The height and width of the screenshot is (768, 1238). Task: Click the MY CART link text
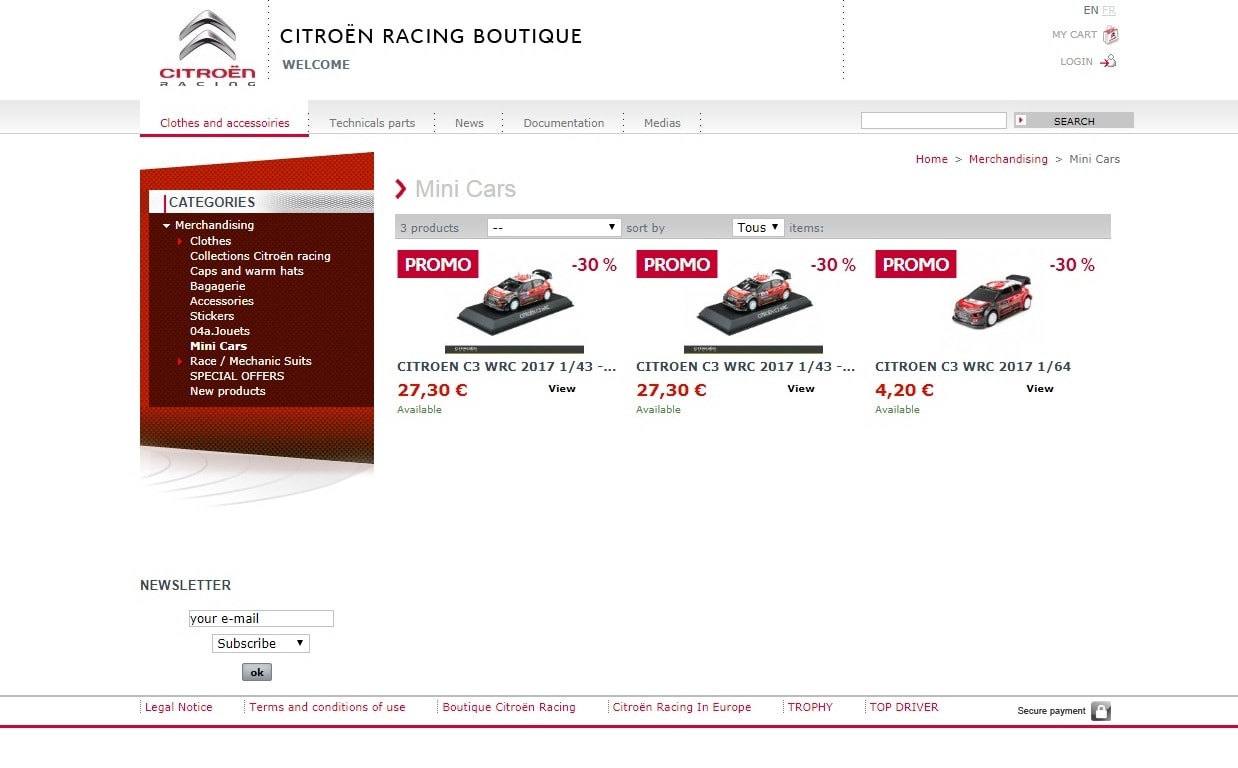tap(1074, 35)
